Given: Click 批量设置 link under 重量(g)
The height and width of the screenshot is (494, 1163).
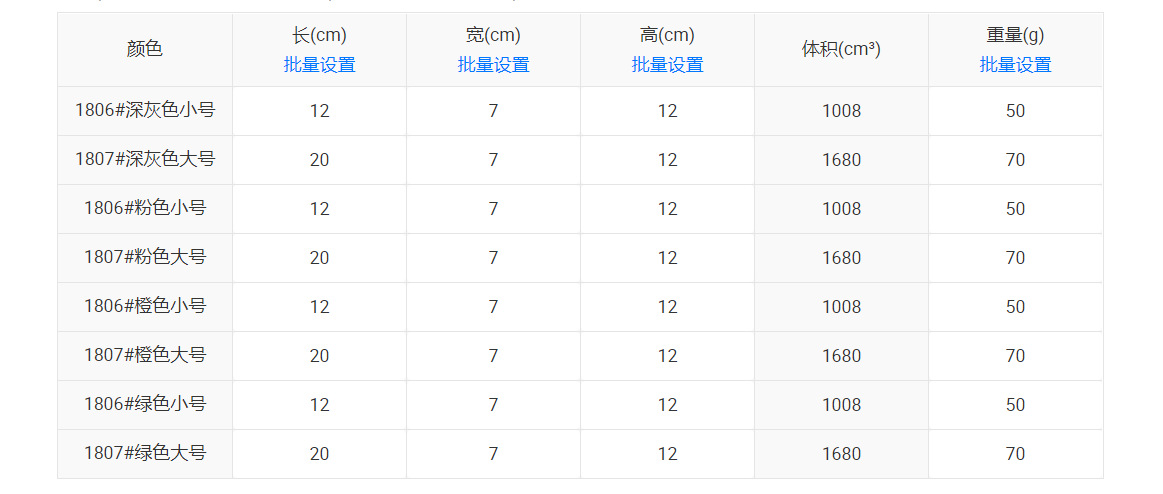Looking at the screenshot, I should pyautogui.click(x=1015, y=65).
